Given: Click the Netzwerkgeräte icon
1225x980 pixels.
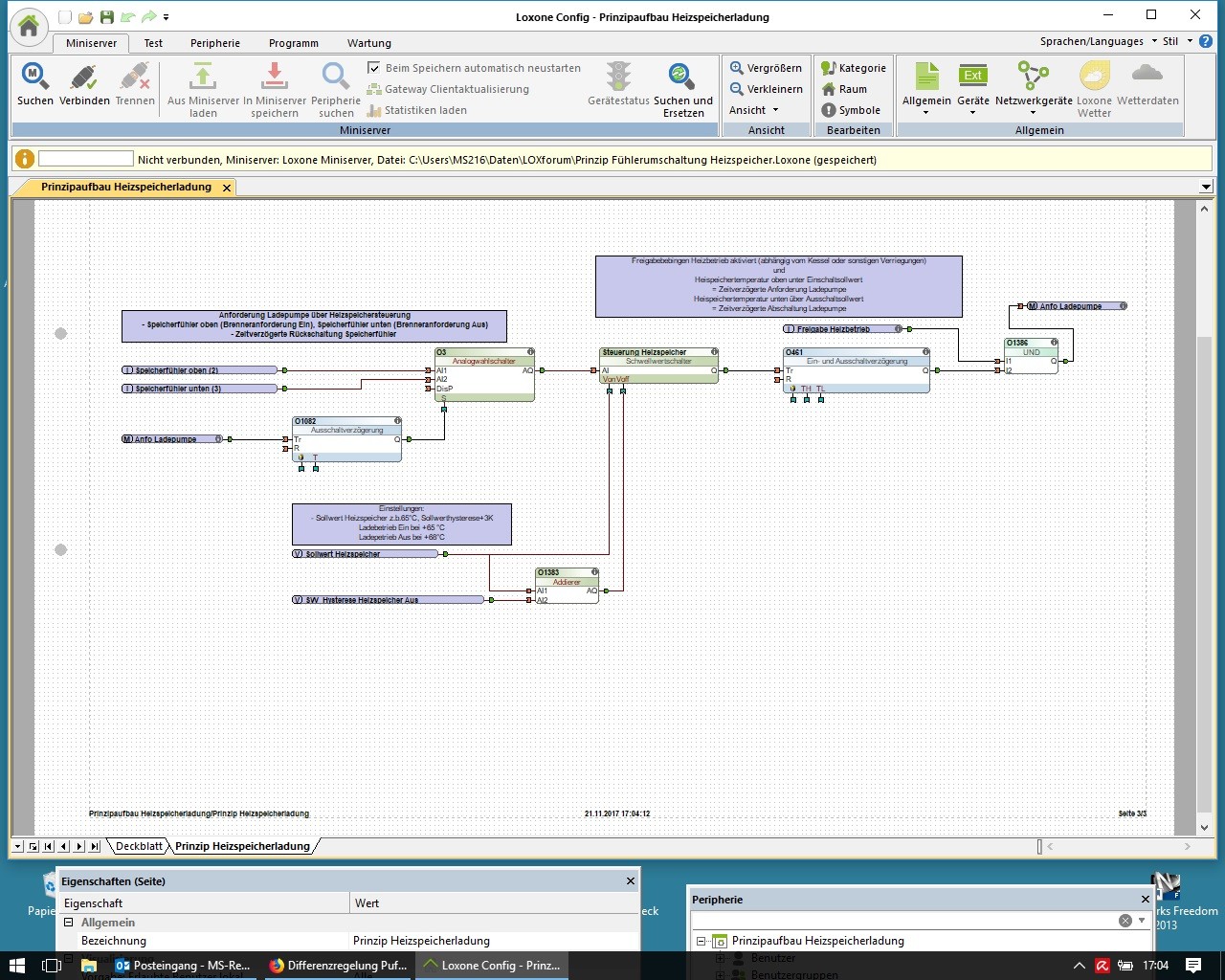Looking at the screenshot, I should coord(1033,76).
